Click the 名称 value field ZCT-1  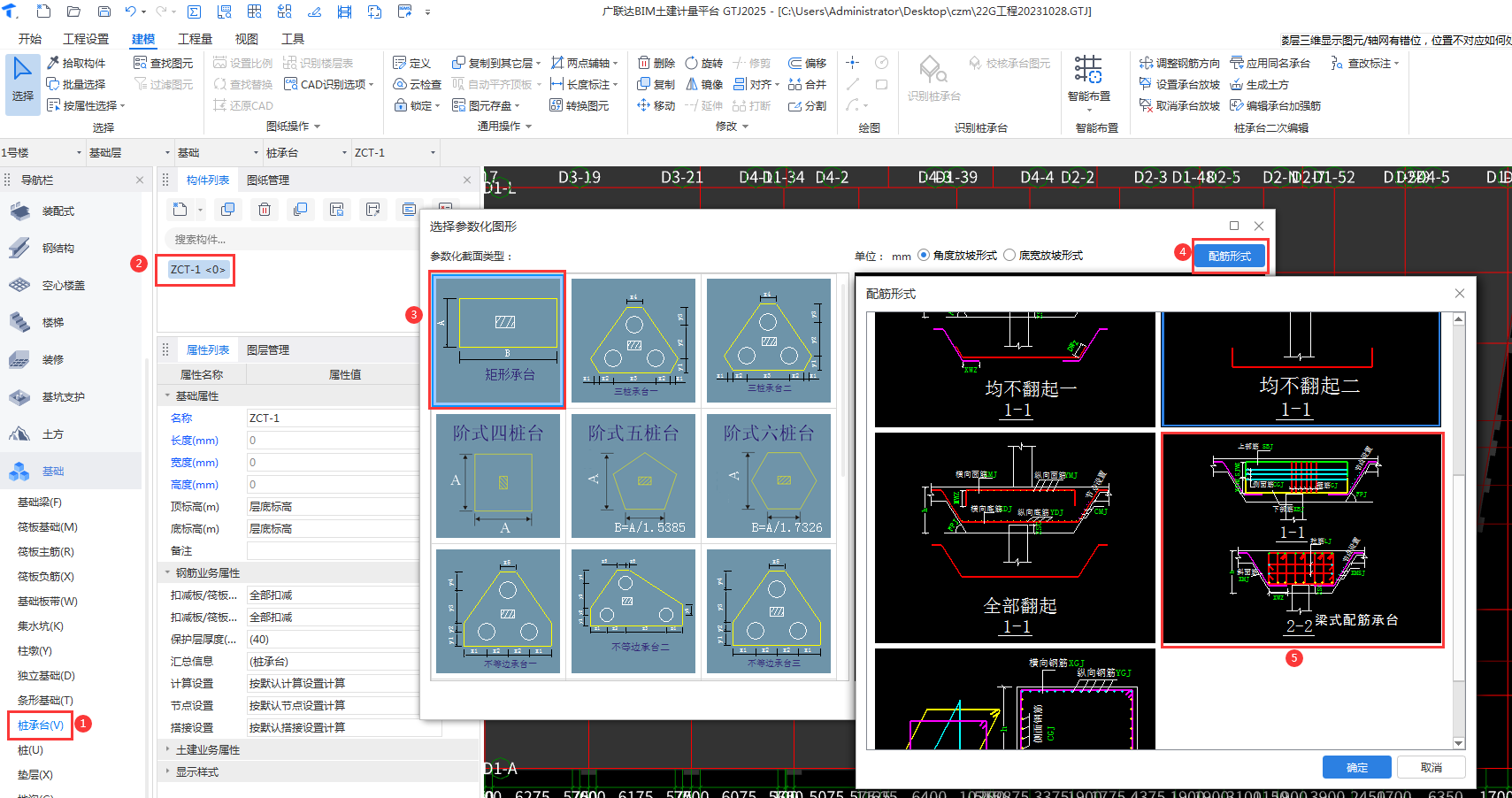[342, 418]
